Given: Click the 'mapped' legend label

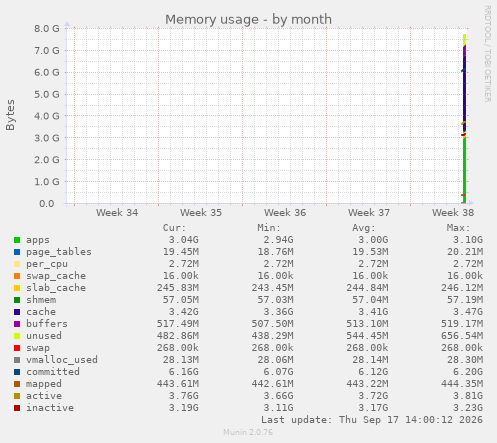Looking at the screenshot, I should click(44, 384).
